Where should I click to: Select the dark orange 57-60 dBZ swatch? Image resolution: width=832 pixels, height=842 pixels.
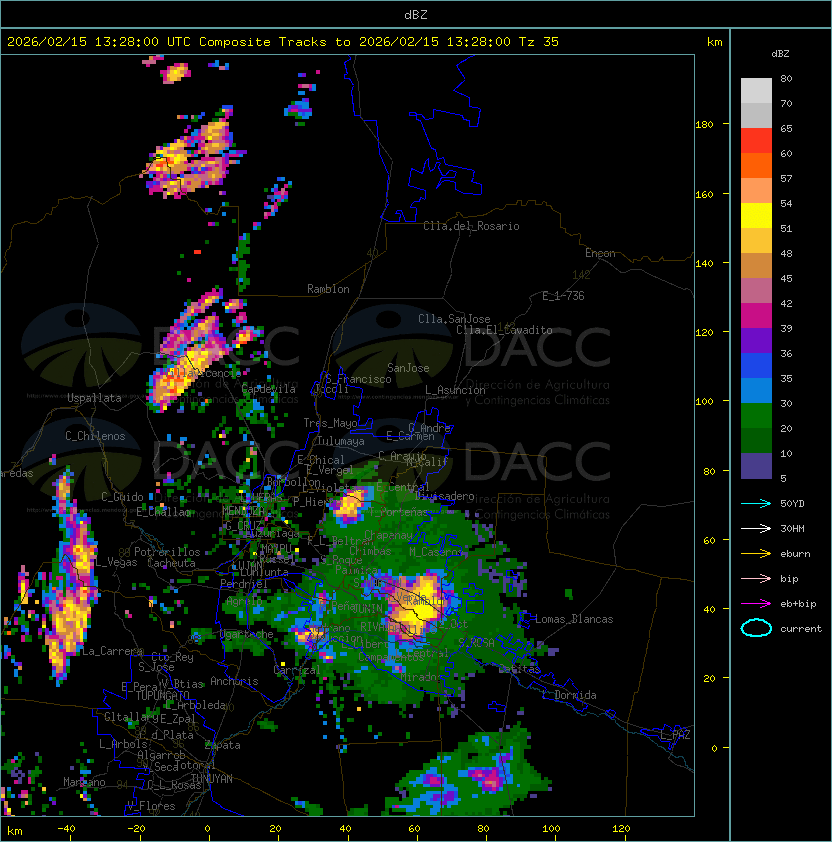[756, 165]
